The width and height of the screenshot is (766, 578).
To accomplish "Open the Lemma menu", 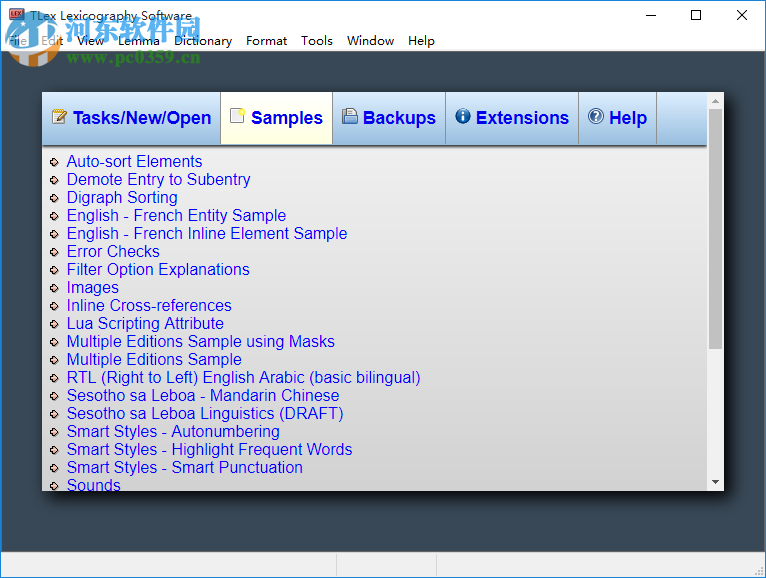I will (139, 41).
